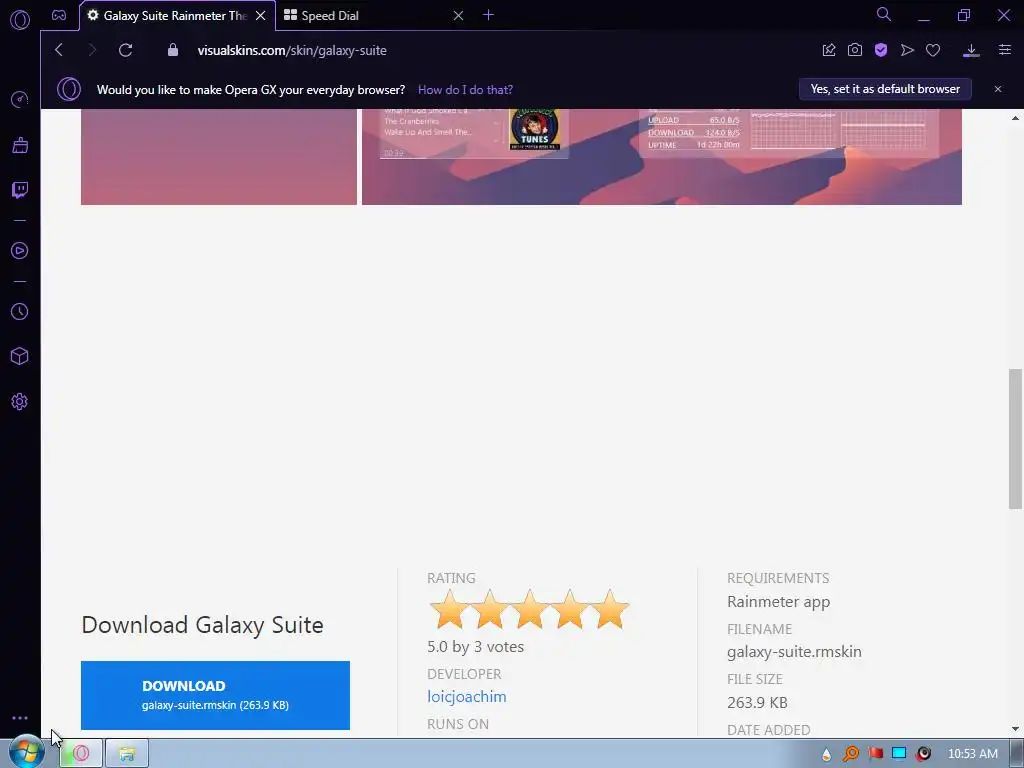Close the Galaxy Suite tab

(x=261, y=16)
